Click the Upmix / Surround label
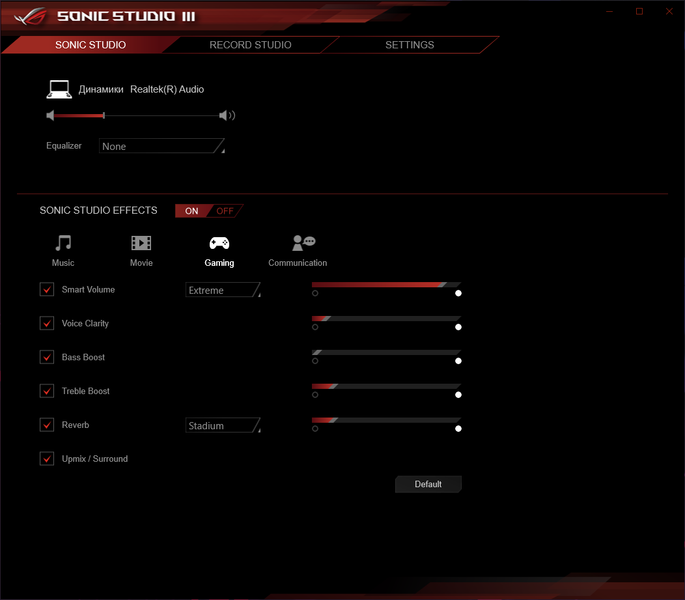Screen dimensions: 685x600 click(x=95, y=458)
